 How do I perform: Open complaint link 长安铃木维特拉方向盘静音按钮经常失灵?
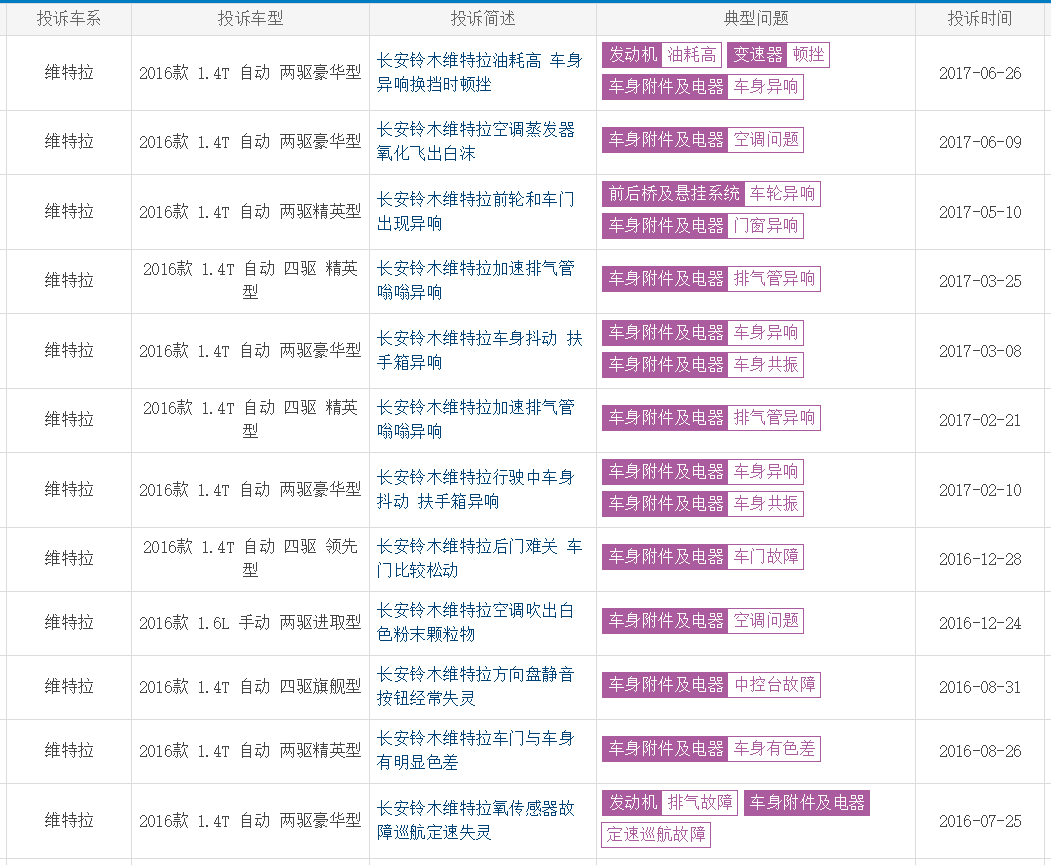click(x=476, y=686)
